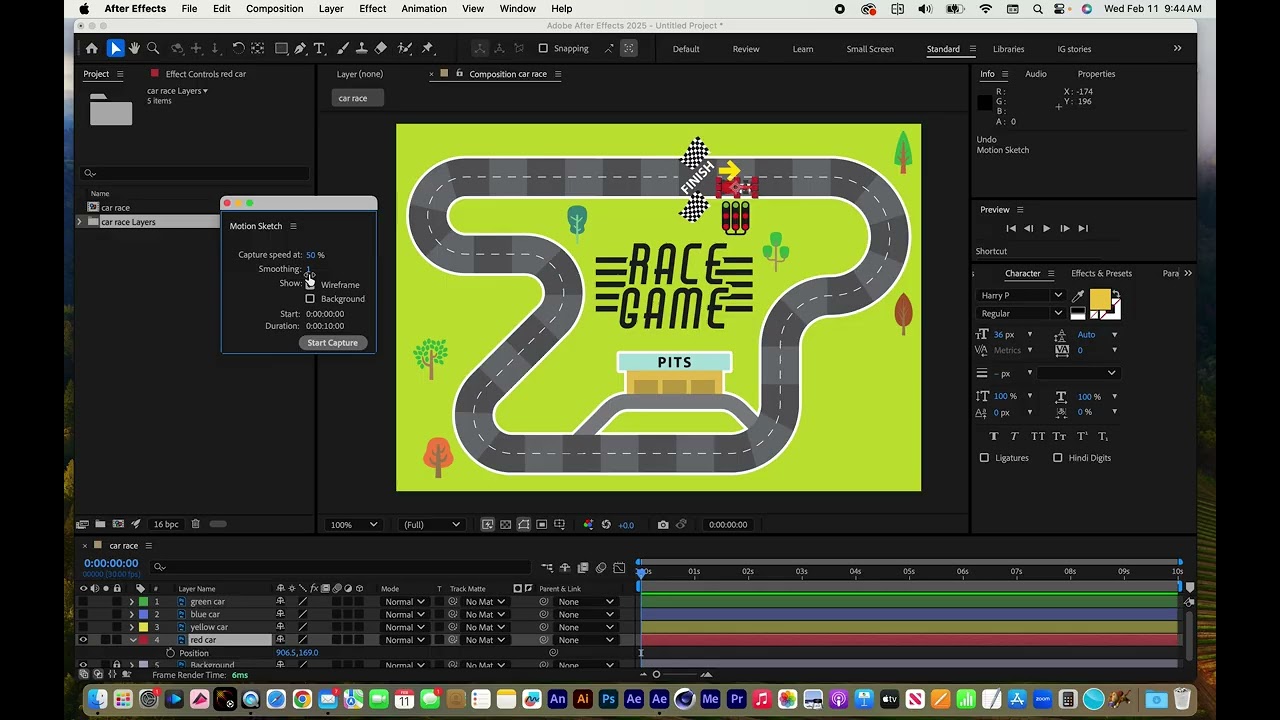Screen dimensions: 1280x720
Task: Select the Type text tool
Action: click(x=319, y=48)
